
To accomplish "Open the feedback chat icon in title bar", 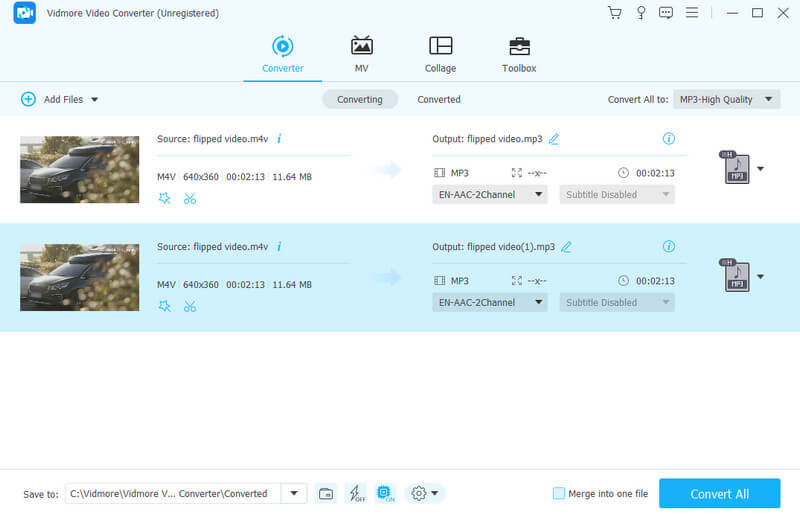I will click(666, 13).
